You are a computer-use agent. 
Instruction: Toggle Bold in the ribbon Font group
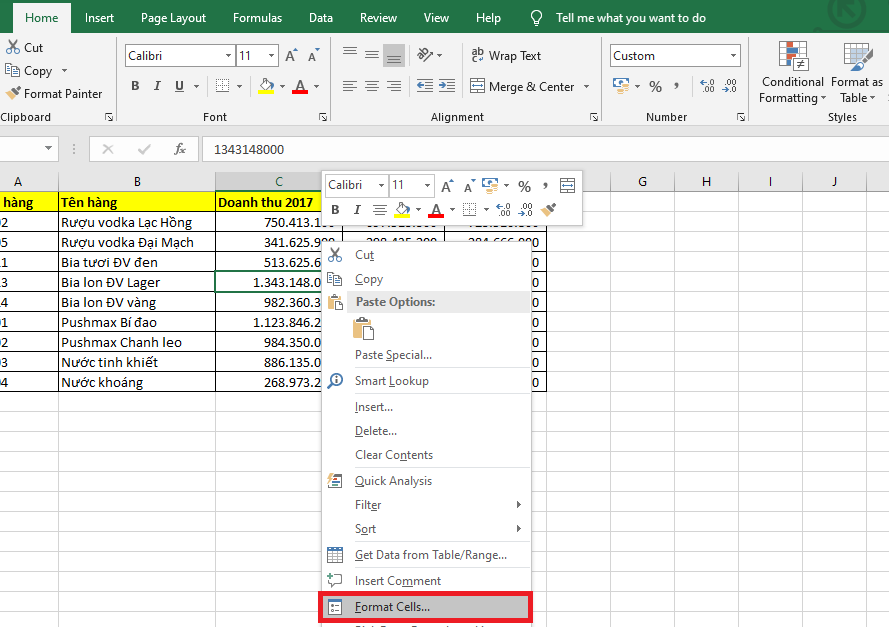[x=135, y=87]
